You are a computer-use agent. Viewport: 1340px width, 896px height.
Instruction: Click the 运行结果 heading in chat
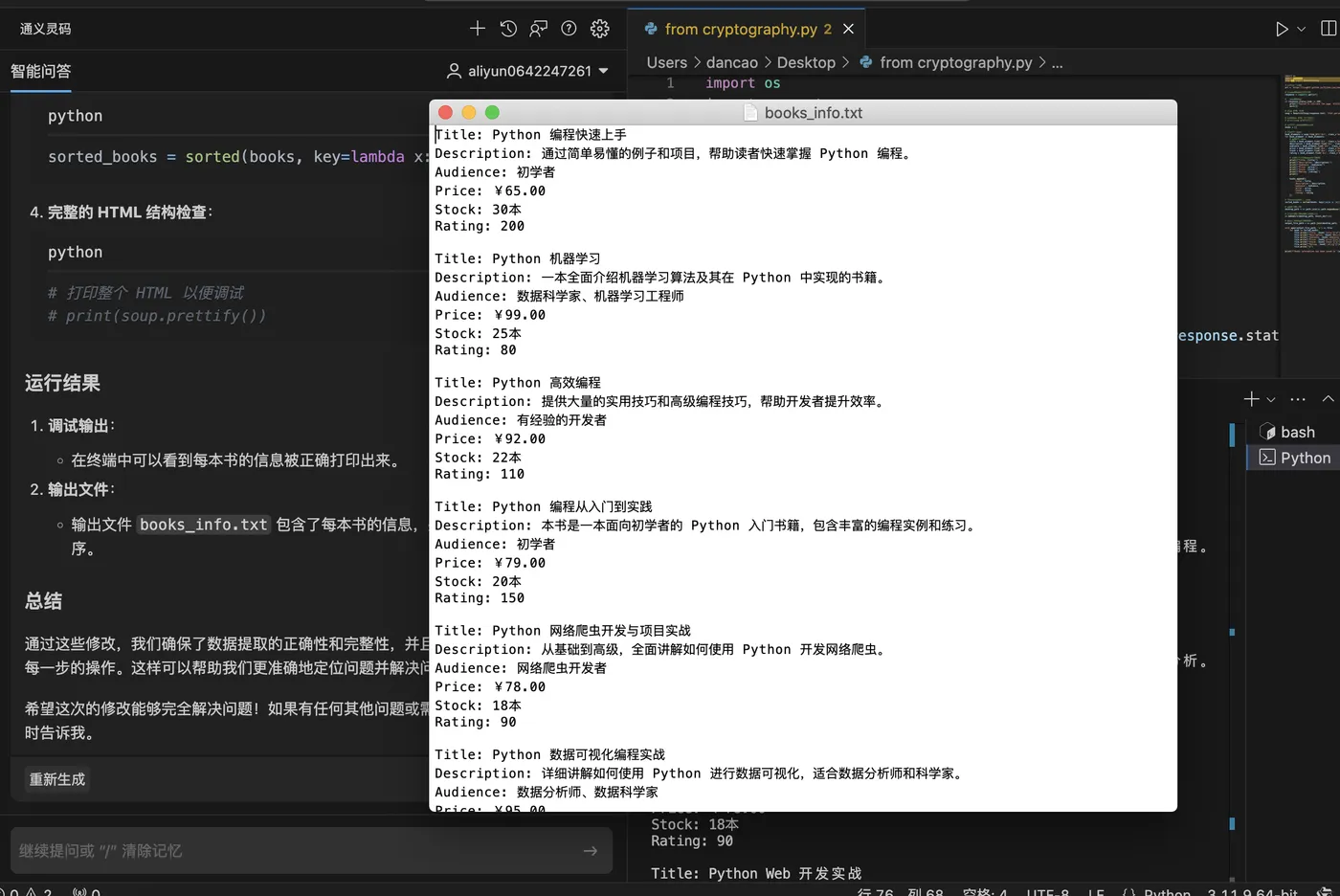point(62,383)
